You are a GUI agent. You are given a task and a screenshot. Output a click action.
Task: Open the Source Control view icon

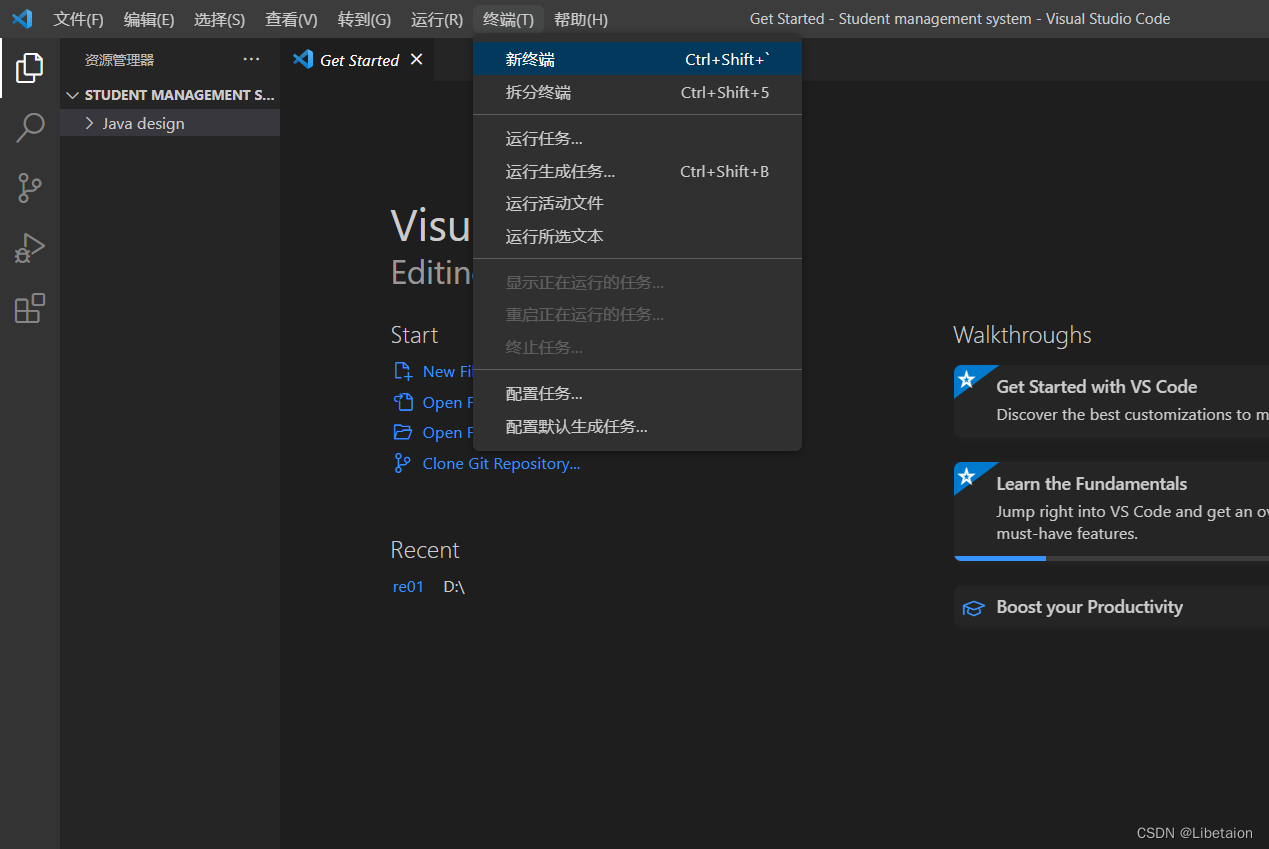tap(30, 187)
